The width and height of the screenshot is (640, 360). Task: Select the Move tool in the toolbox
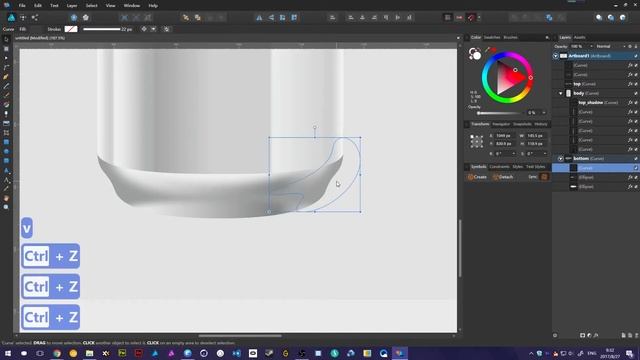coord(6,40)
